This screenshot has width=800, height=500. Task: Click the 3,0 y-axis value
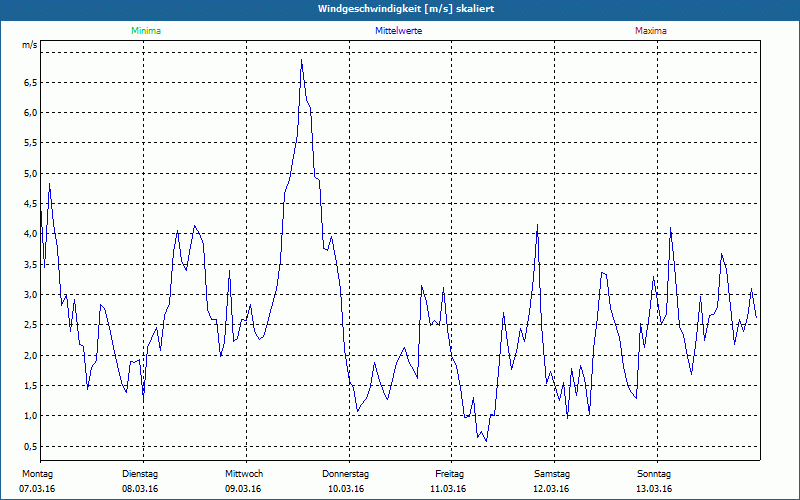pyautogui.click(x=31, y=295)
